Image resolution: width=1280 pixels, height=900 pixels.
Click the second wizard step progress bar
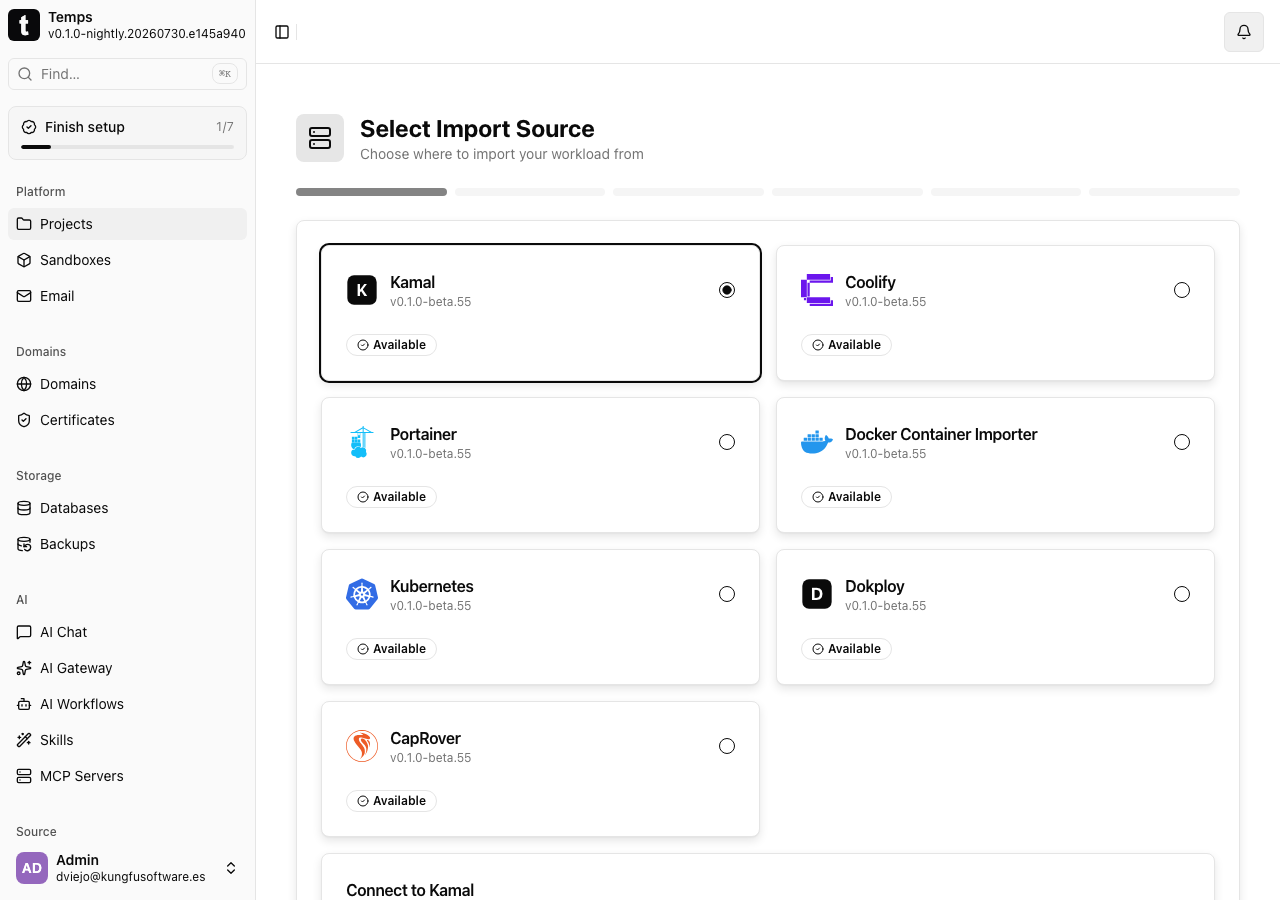click(530, 192)
